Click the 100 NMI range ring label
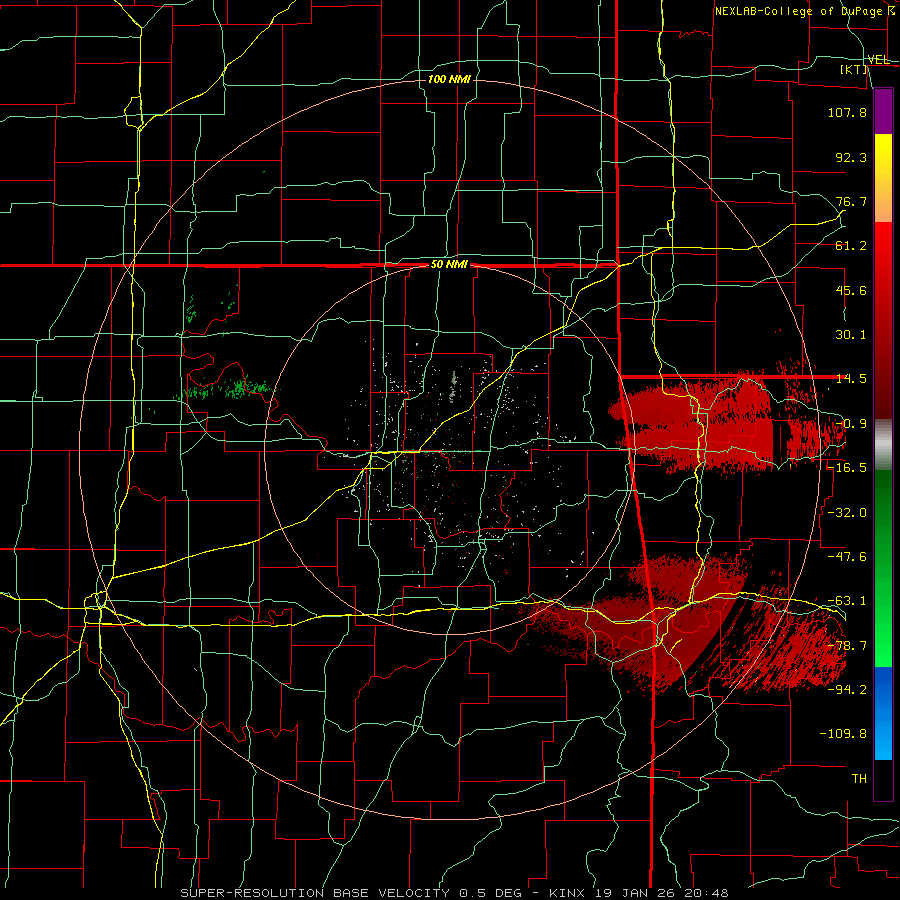This screenshot has height=900, width=900. (449, 79)
